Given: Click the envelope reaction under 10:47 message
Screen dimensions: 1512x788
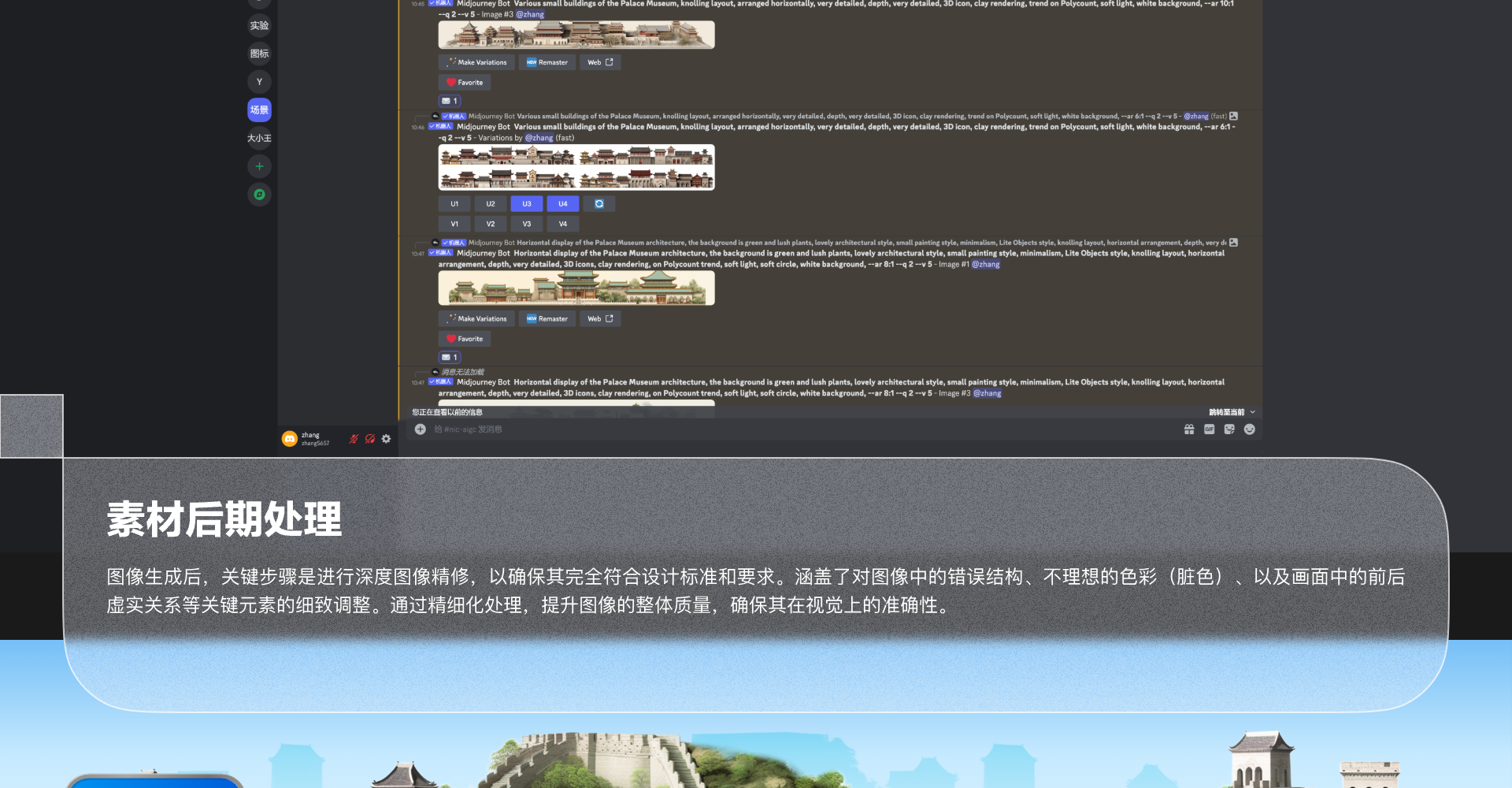Looking at the screenshot, I should [x=450, y=358].
